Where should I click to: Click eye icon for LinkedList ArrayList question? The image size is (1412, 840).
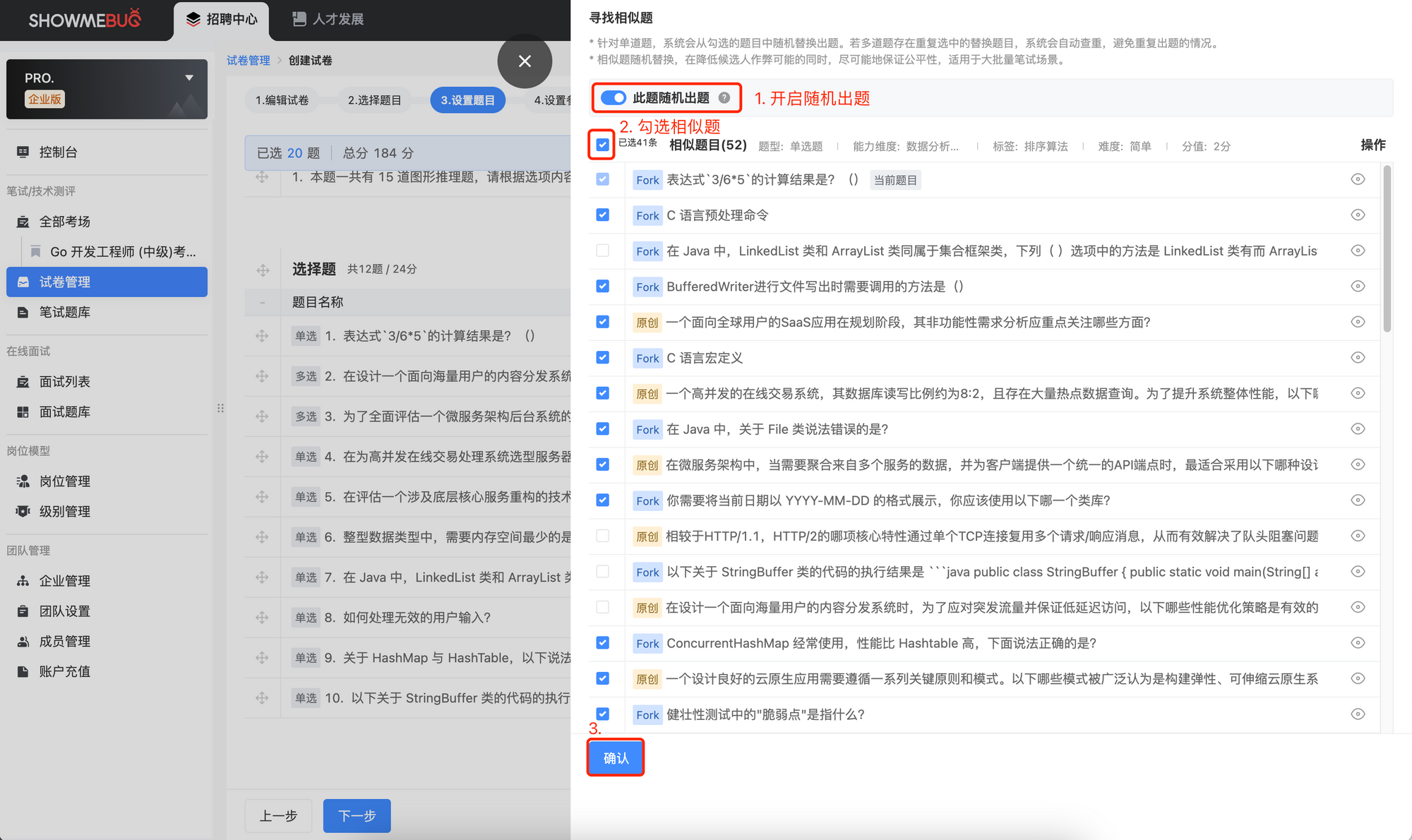tap(1358, 251)
